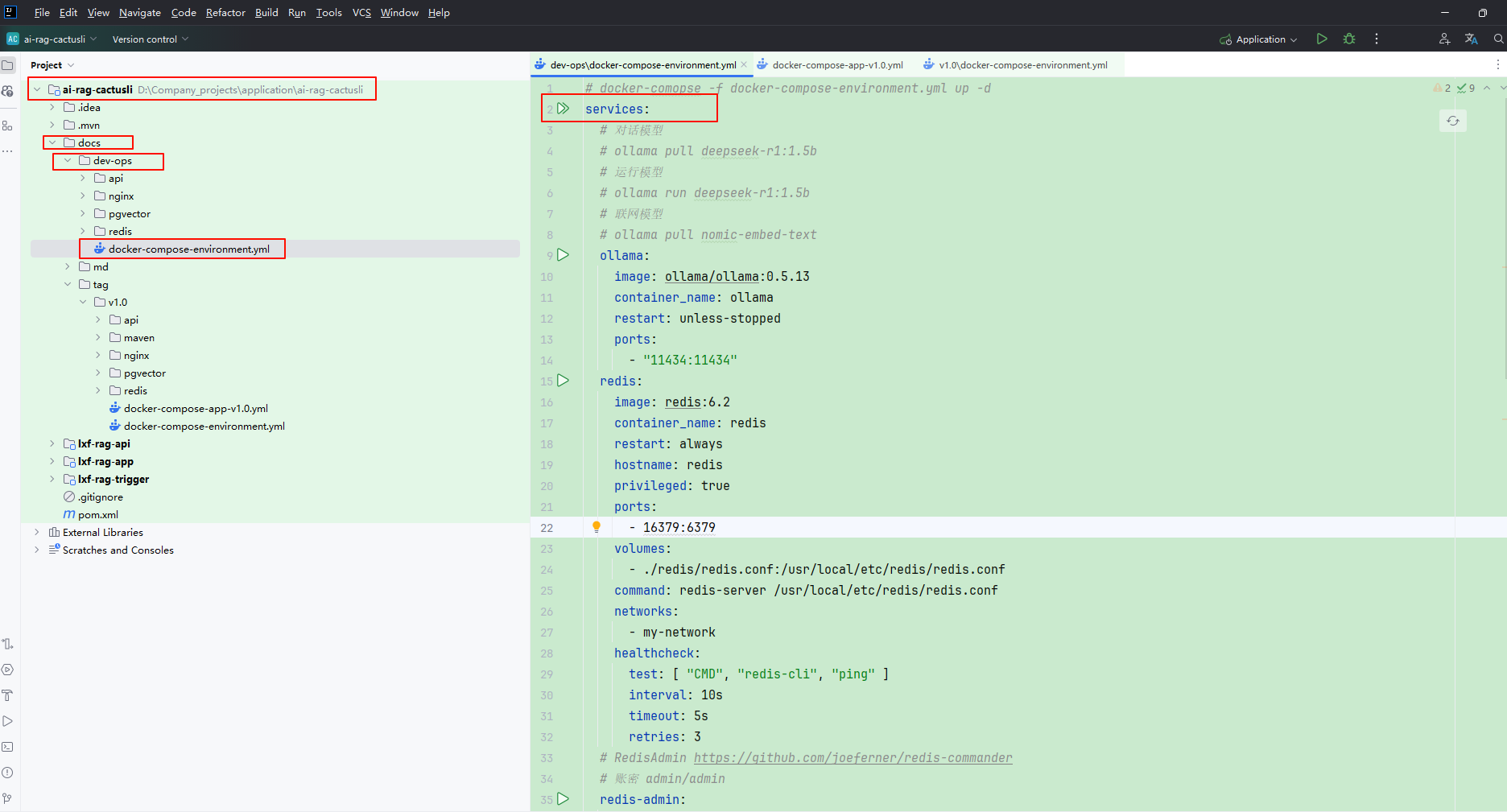This screenshot has width=1507, height=812.
Task: Open the Navigate menu
Action: pyautogui.click(x=140, y=13)
